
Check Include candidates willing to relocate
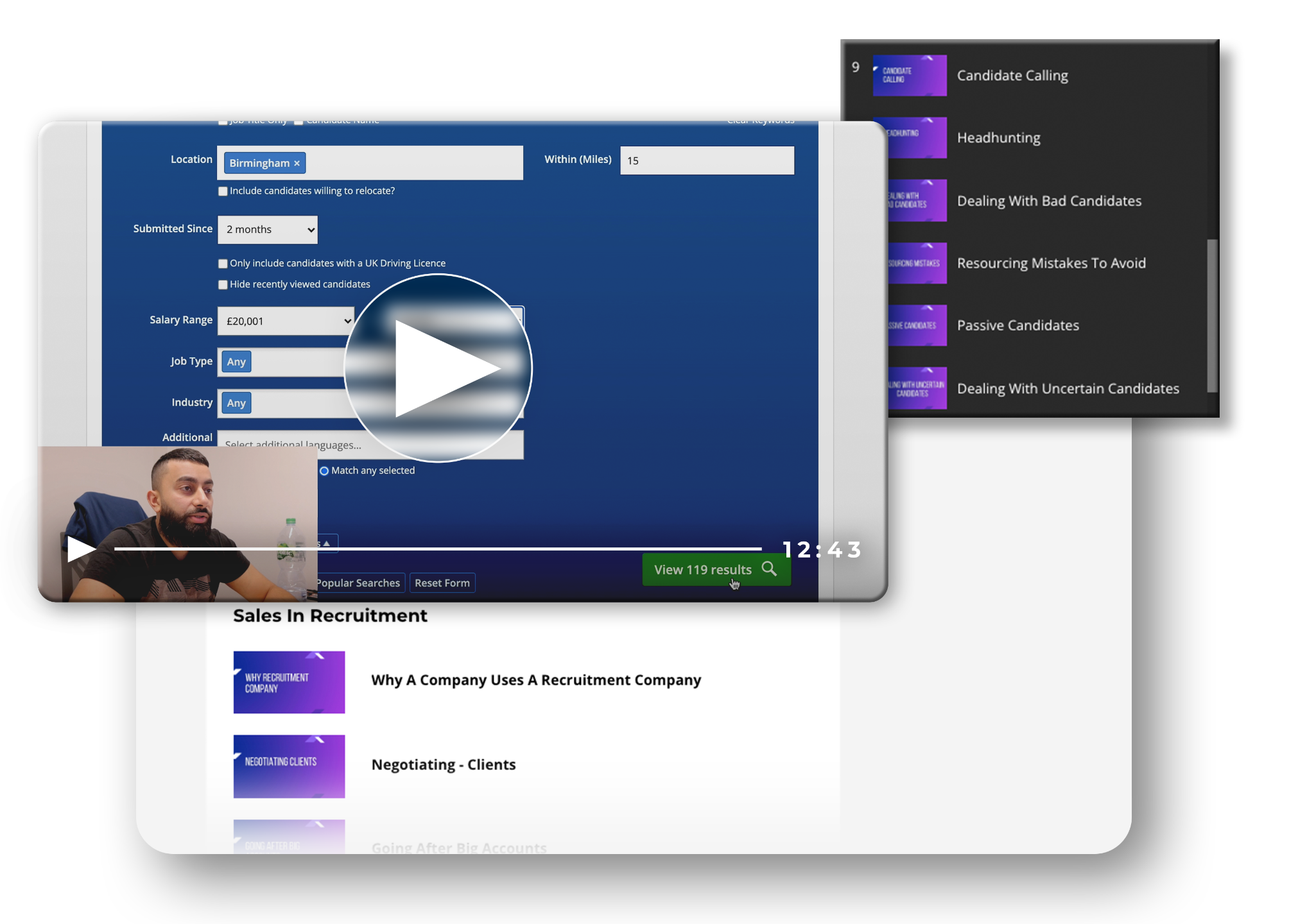pyautogui.click(x=223, y=191)
